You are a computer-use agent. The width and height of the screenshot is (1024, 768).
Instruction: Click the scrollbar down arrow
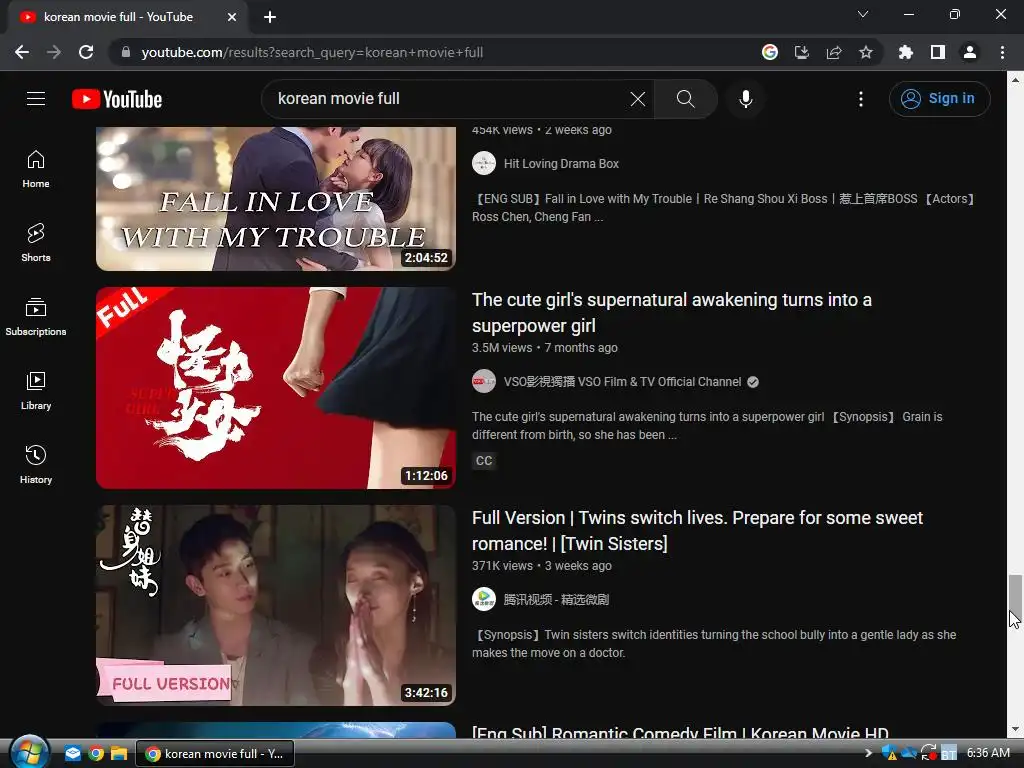[x=1015, y=729]
